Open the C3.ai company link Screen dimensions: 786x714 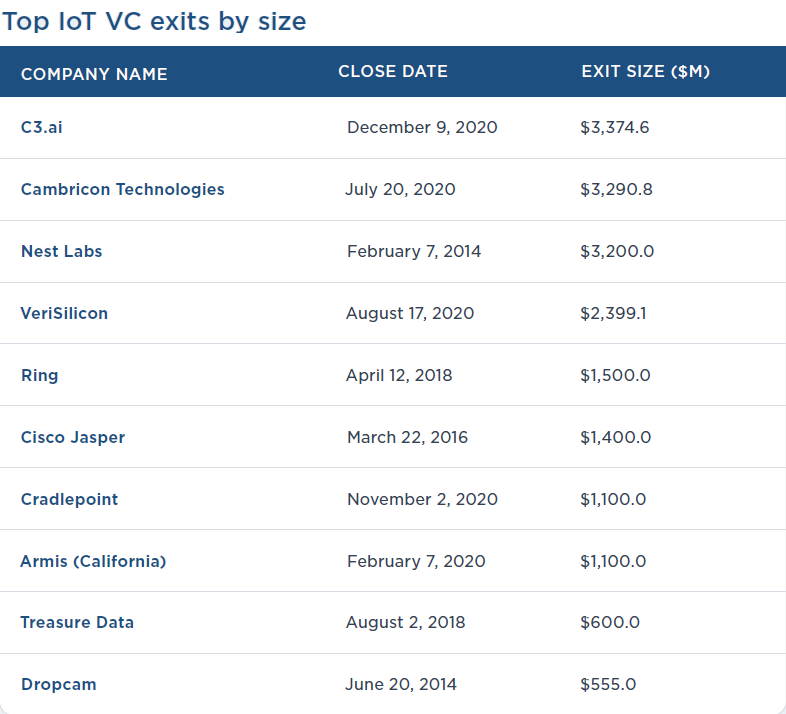(x=41, y=127)
